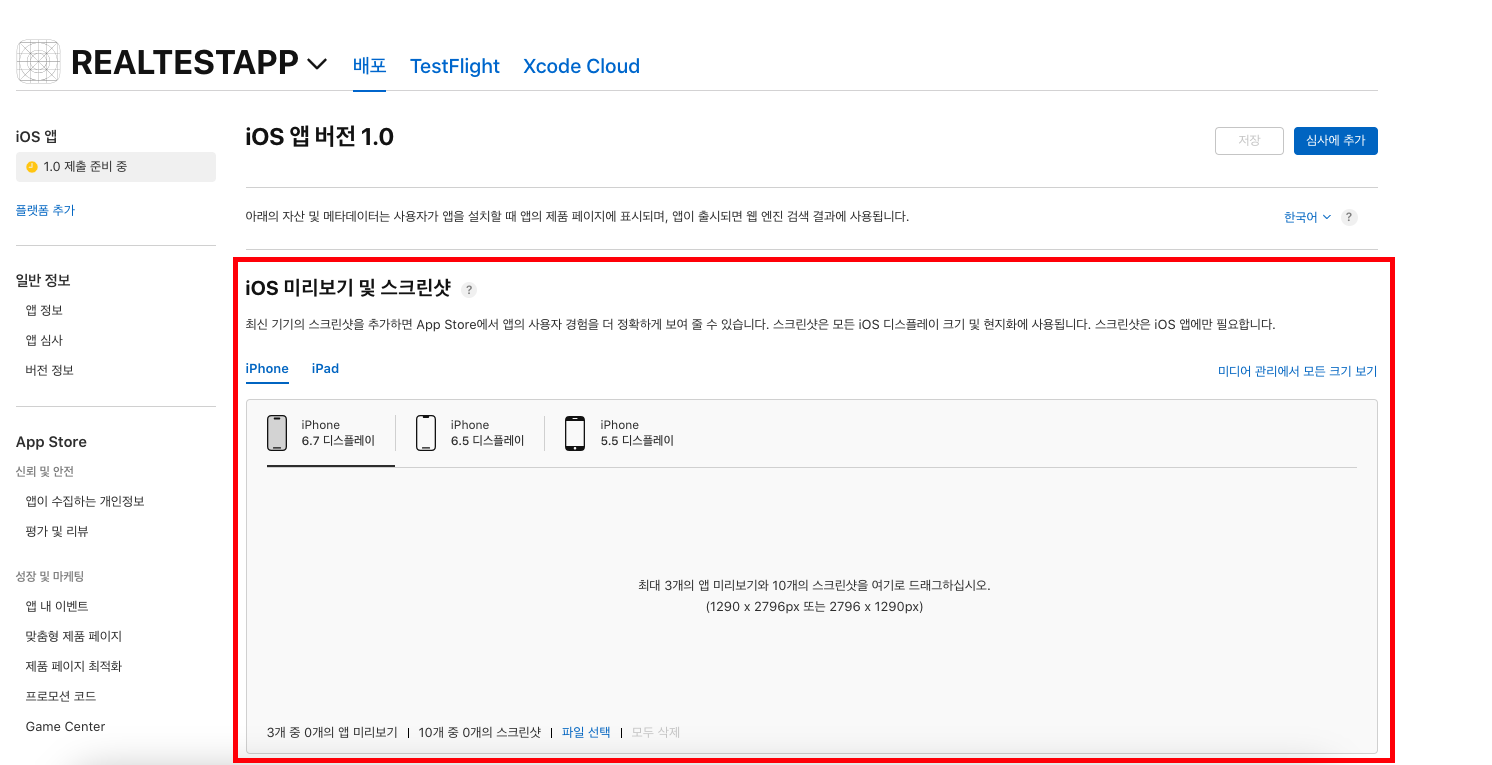Open 앱 정보 in sidebar

pos(44,310)
